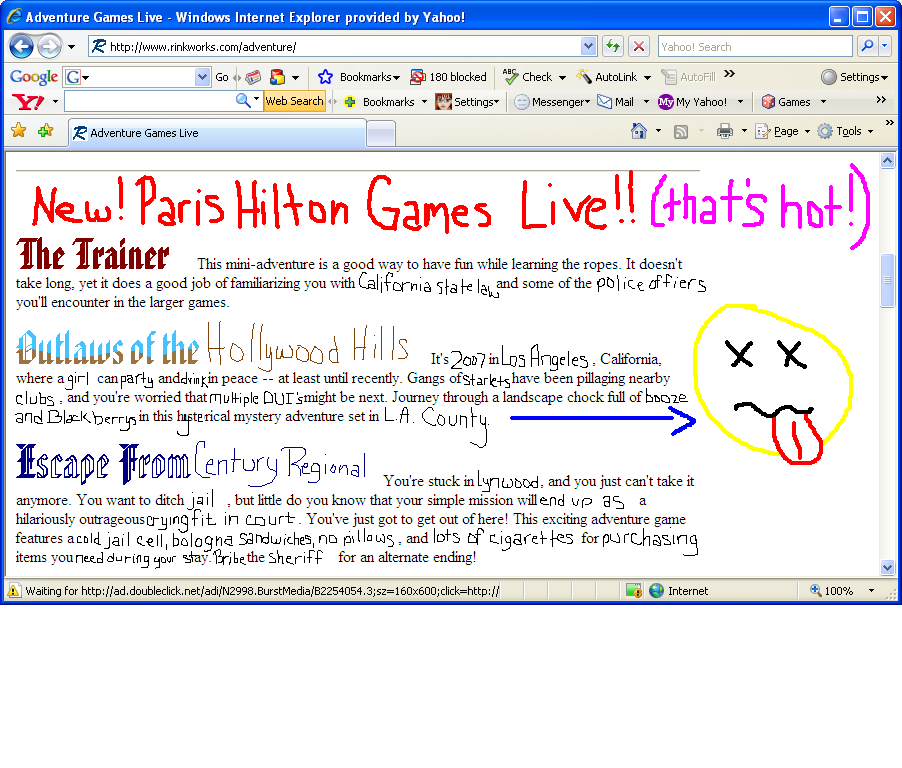Click the Google toolbar Go button
The height and width of the screenshot is (768, 902).
pos(221,77)
